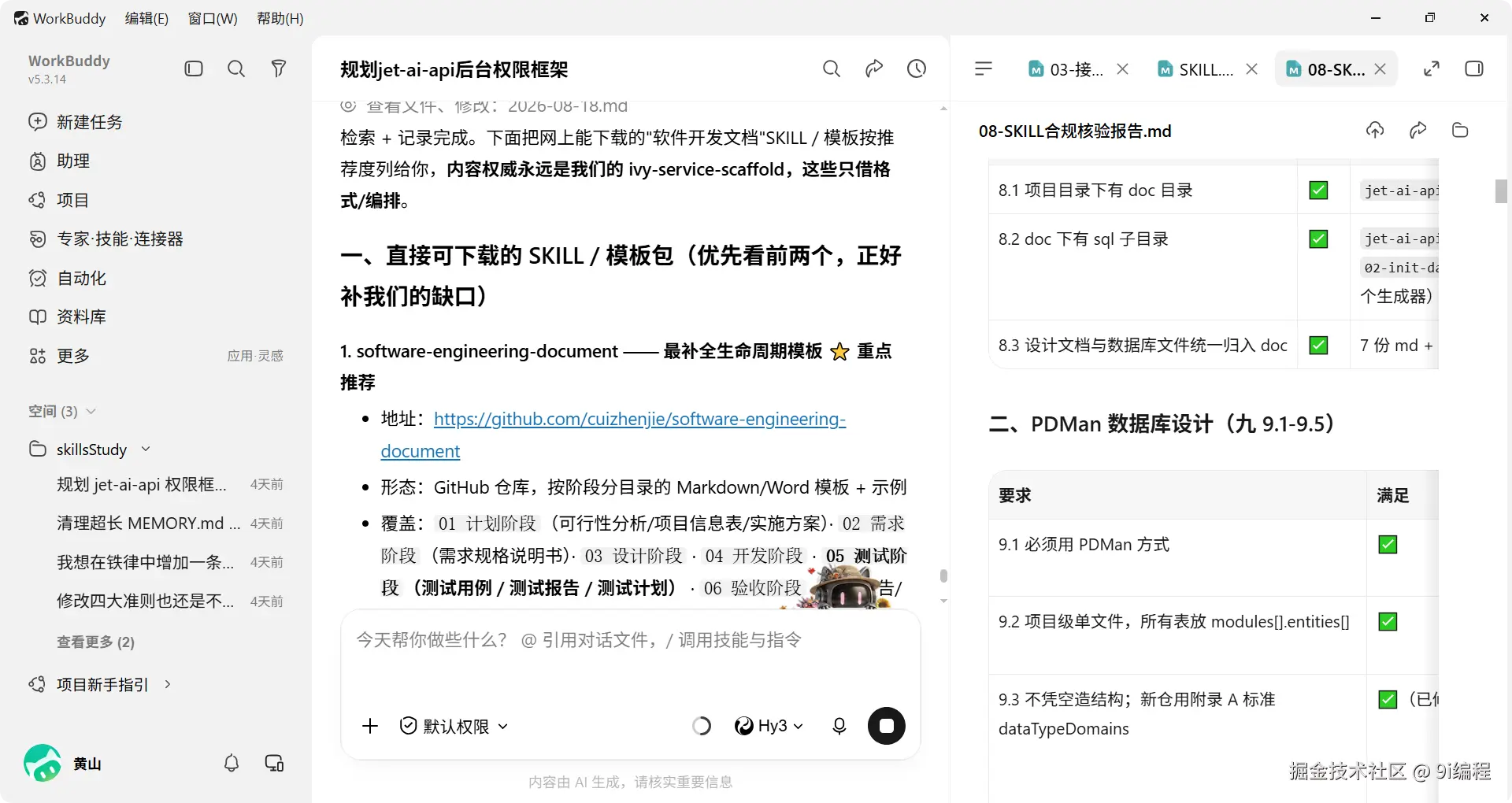Click the chat scrollbar up arrow
The image size is (1512, 803).
(x=943, y=108)
